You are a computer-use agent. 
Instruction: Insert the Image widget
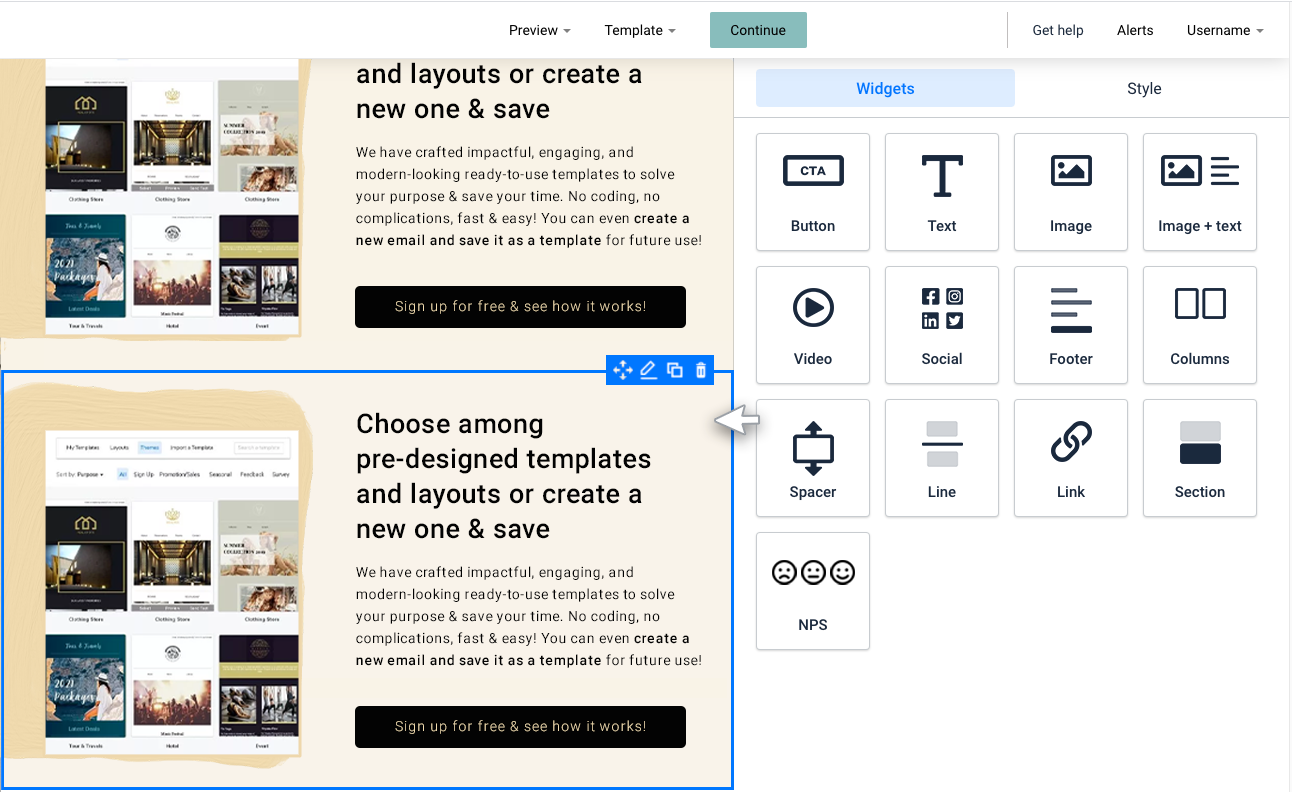pos(1071,192)
